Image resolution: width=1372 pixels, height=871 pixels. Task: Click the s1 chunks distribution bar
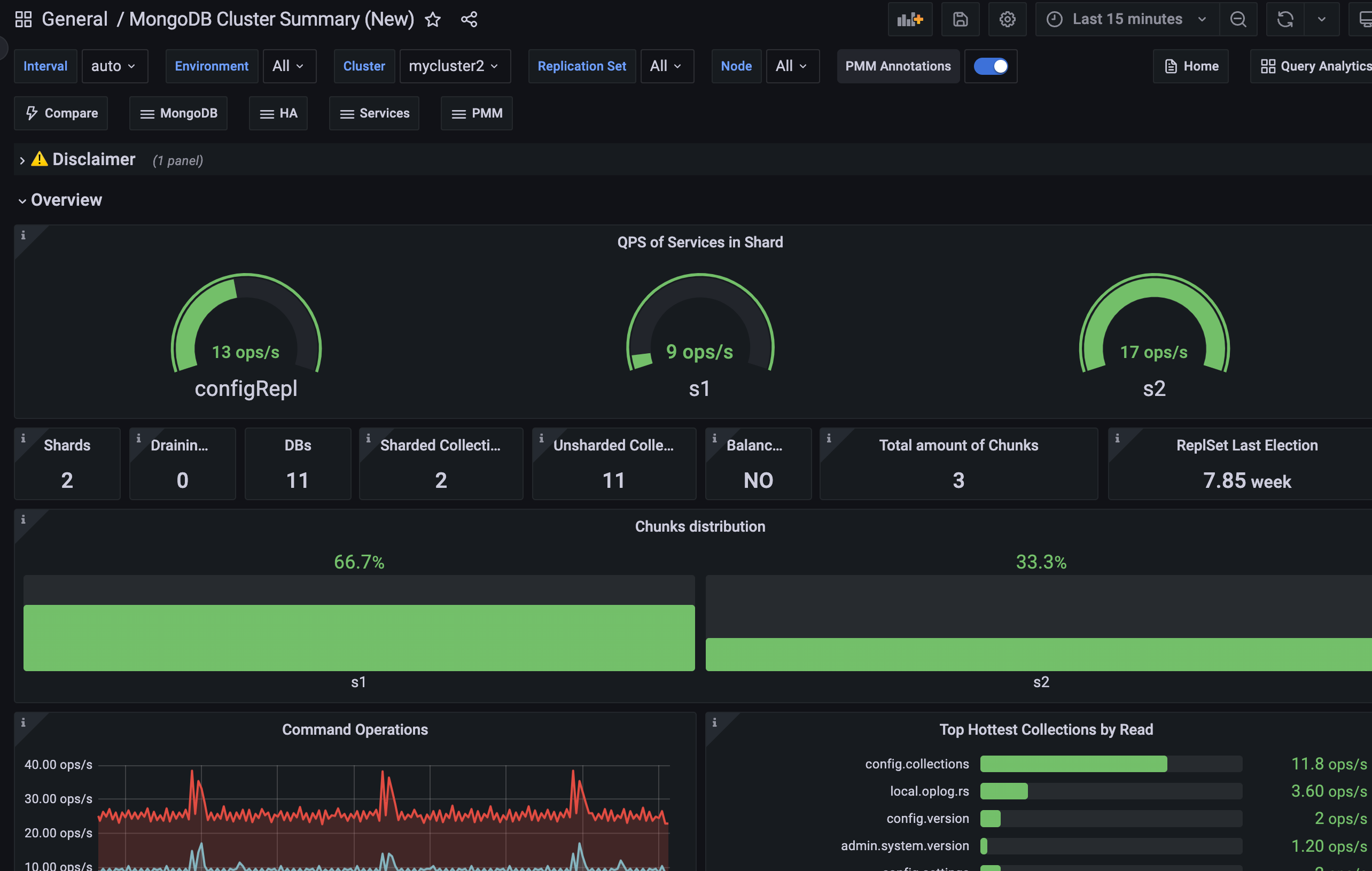[359, 637]
